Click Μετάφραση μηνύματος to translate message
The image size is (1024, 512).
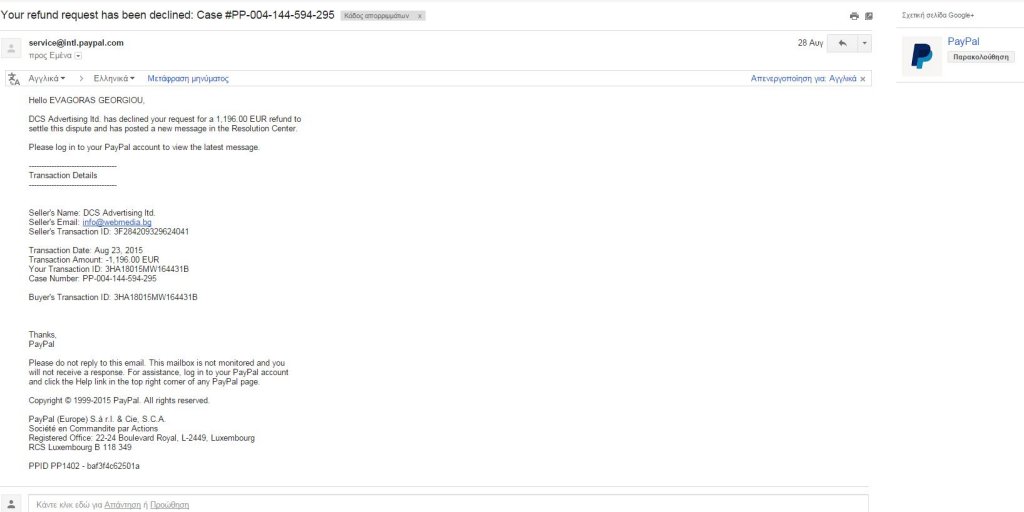[x=188, y=78]
